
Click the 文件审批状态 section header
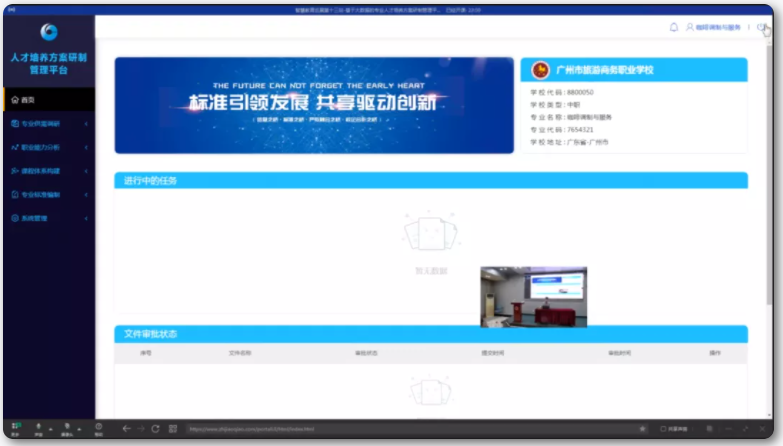[431, 334]
